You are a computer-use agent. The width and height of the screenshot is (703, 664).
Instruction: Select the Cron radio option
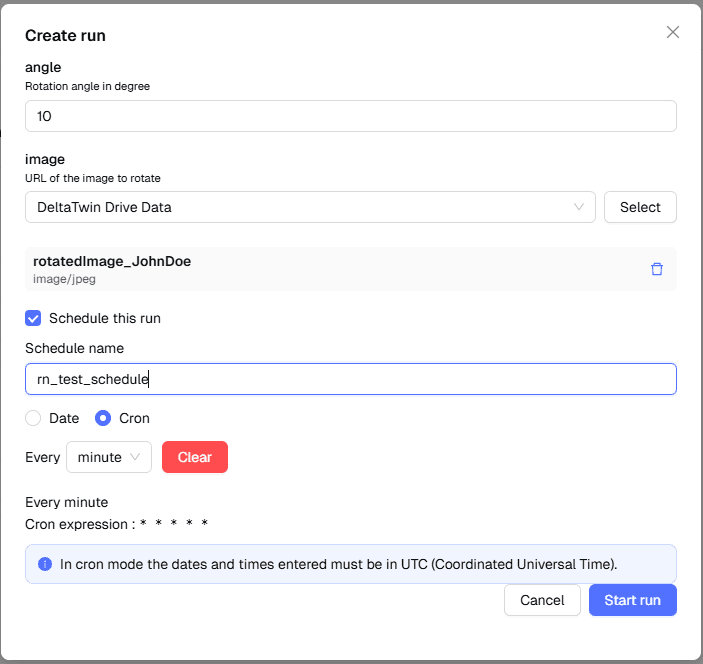point(103,418)
